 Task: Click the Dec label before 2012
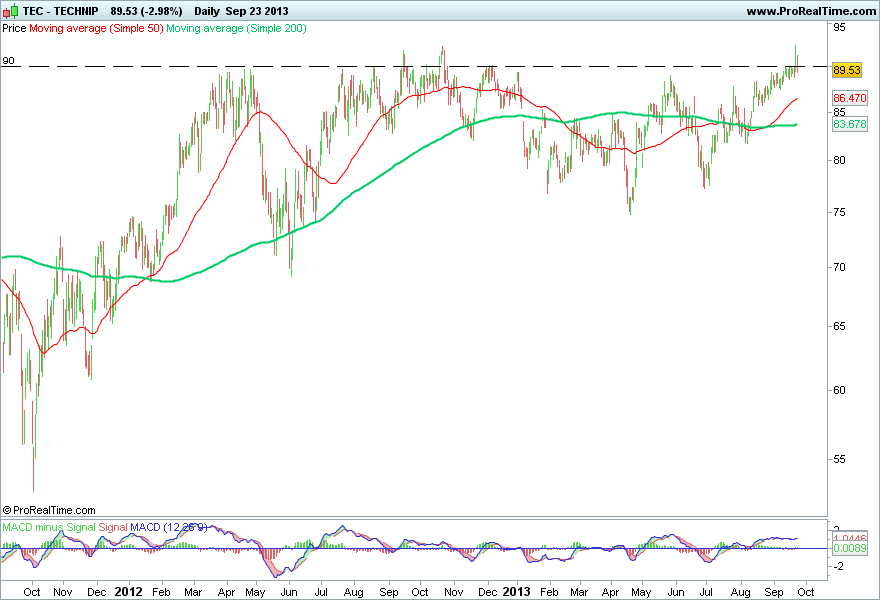click(97, 592)
